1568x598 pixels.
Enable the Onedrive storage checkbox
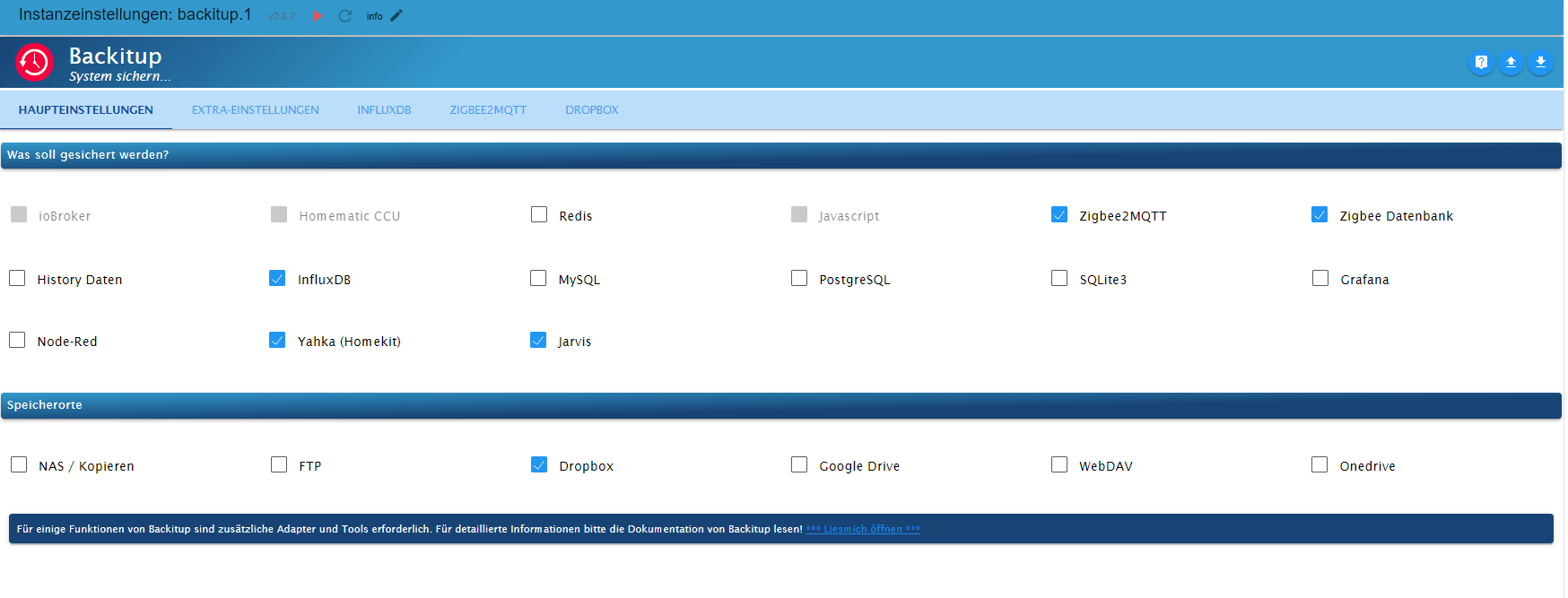click(1320, 464)
